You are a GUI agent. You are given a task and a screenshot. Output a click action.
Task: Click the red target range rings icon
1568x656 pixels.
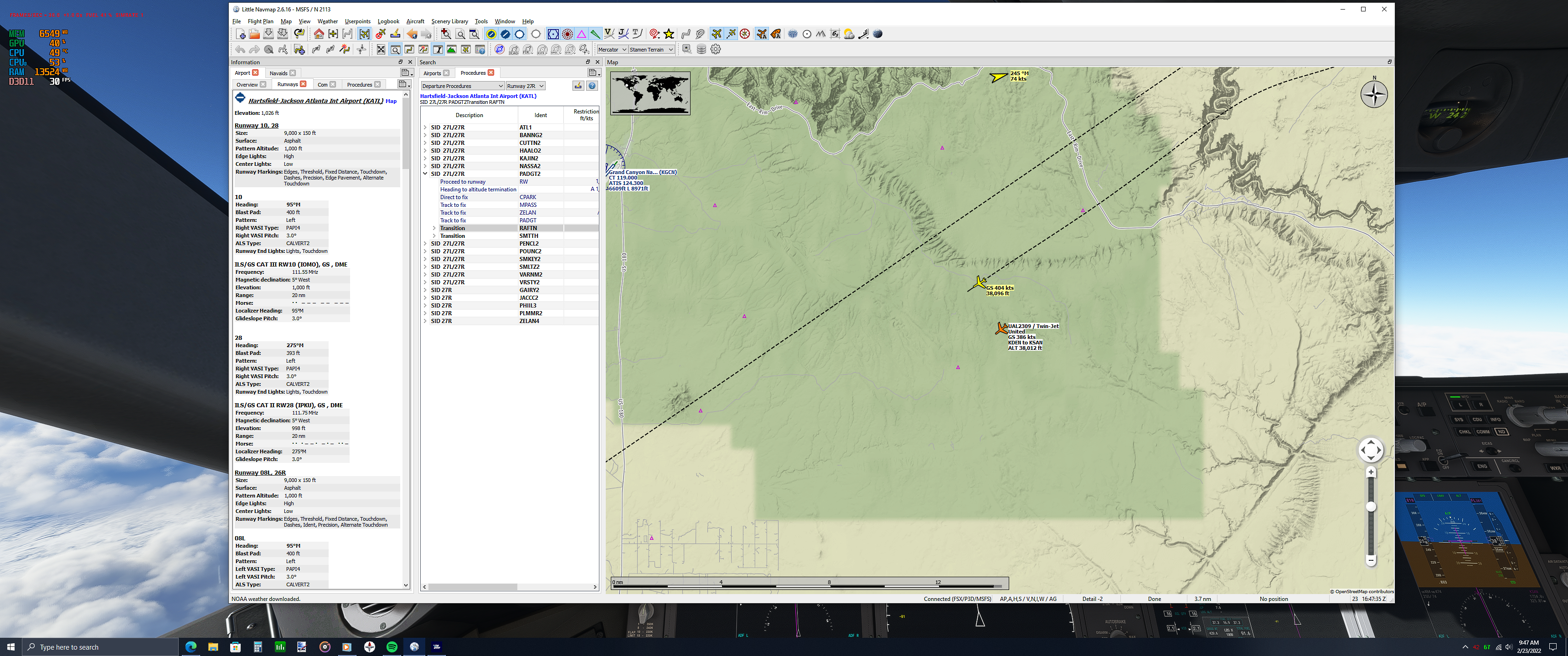655,34
